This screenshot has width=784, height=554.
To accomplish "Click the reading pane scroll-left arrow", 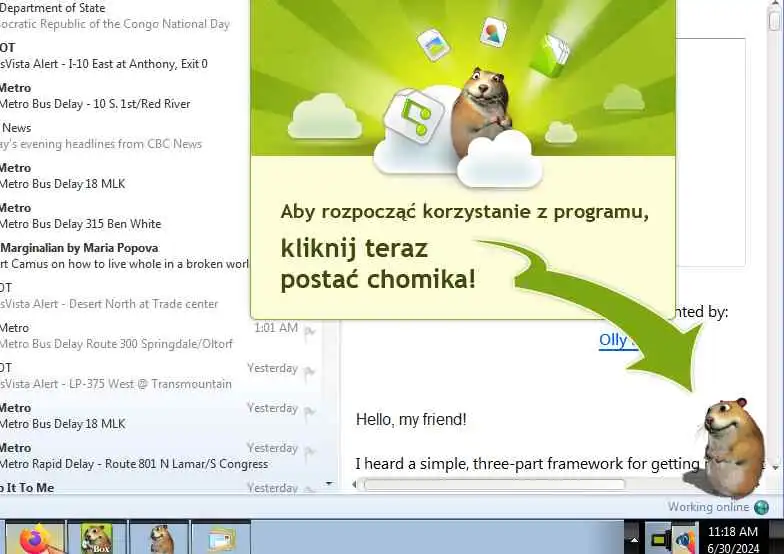I will 354,484.
